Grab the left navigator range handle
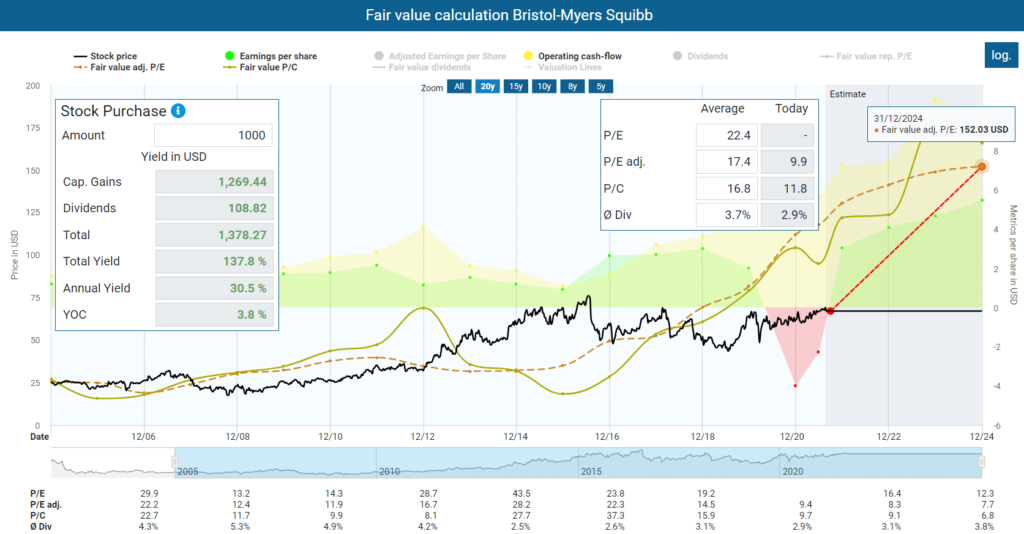This screenshot has width=1024, height=534. pos(174,462)
